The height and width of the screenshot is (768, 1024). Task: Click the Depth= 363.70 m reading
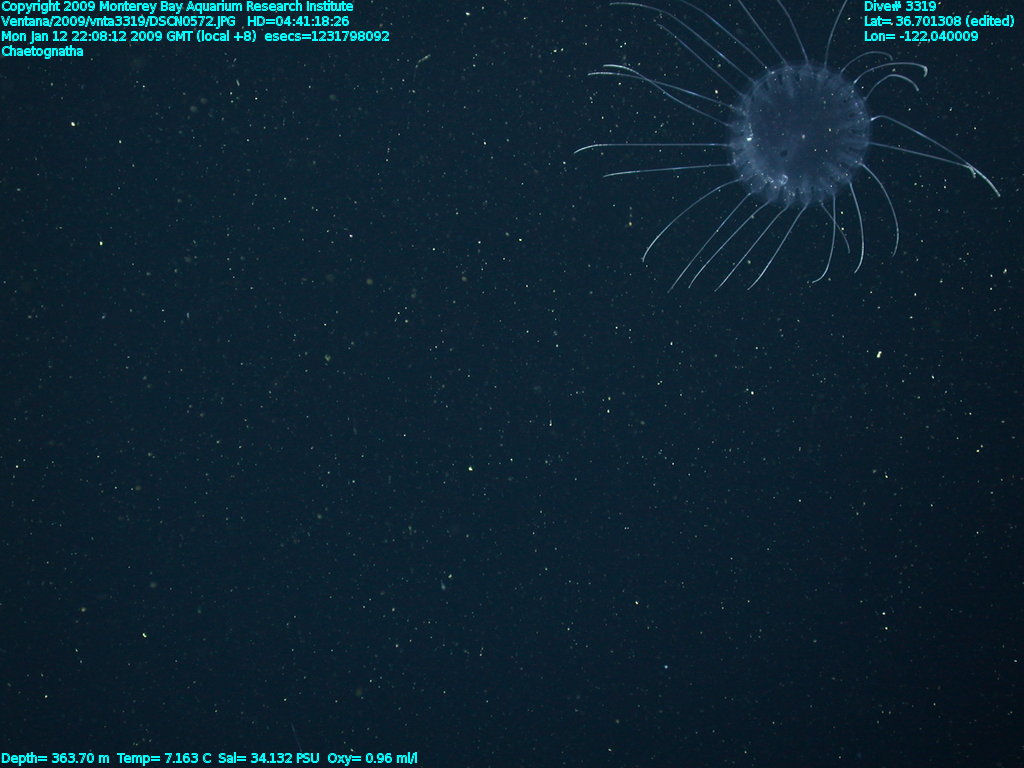pyautogui.click(x=55, y=759)
